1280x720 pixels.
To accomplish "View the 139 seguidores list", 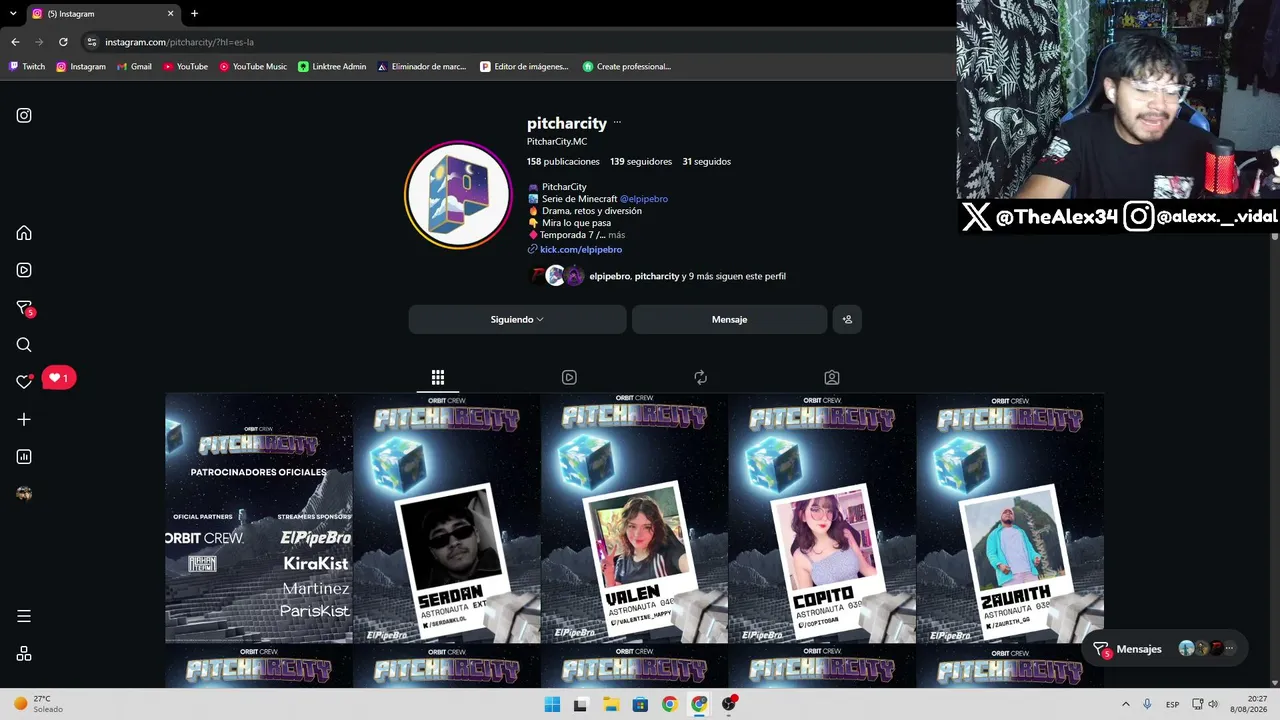I will click(x=641, y=161).
